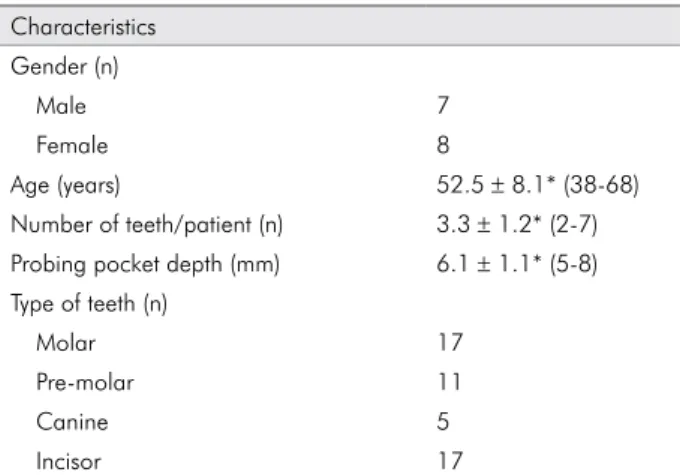Image resolution: width=680 pixels, height=475 pixels.
Task: Click the Male row label
Action: coord(61,106)
